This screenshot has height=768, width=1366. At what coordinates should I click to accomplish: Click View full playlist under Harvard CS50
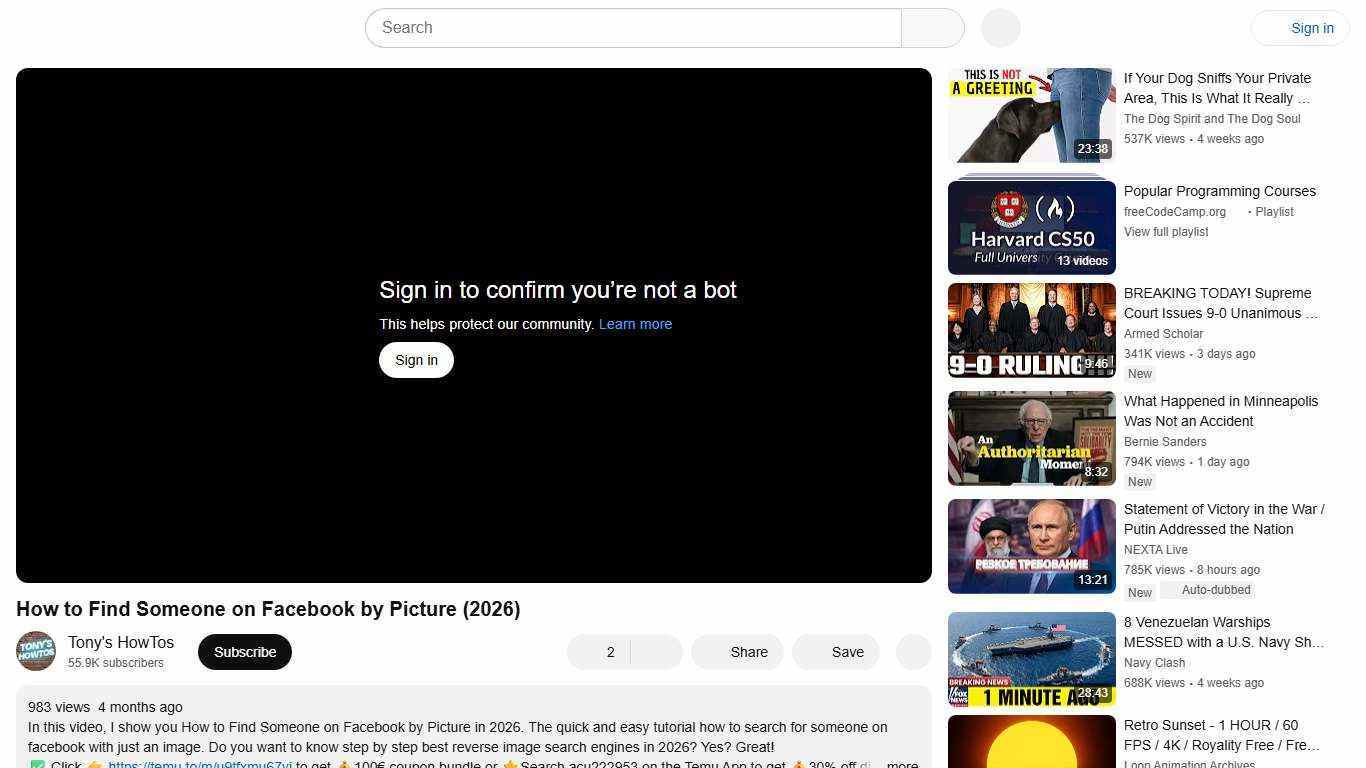click(x=1166, y=231)
